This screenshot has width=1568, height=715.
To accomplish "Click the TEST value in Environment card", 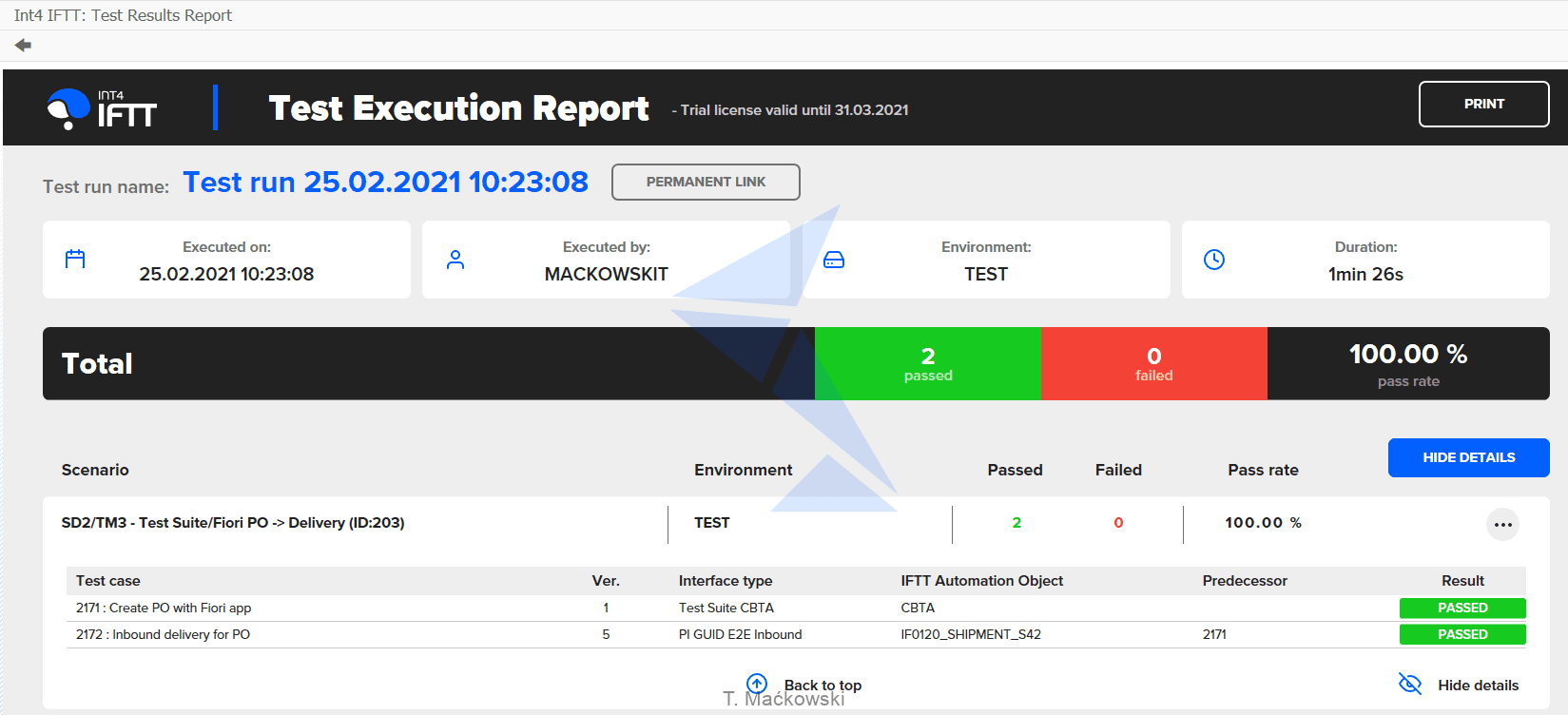I will coord(986,274).
